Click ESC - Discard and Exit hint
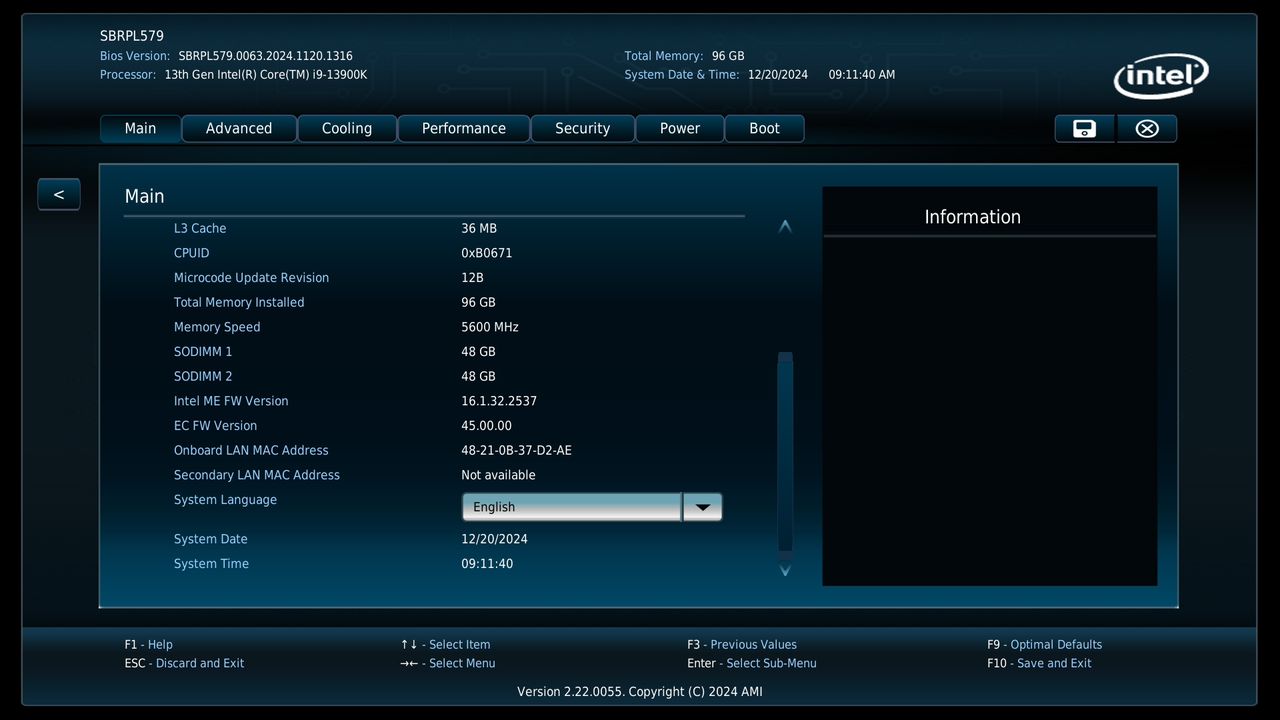Screen dimensions: 1280x720 [184, 663]
